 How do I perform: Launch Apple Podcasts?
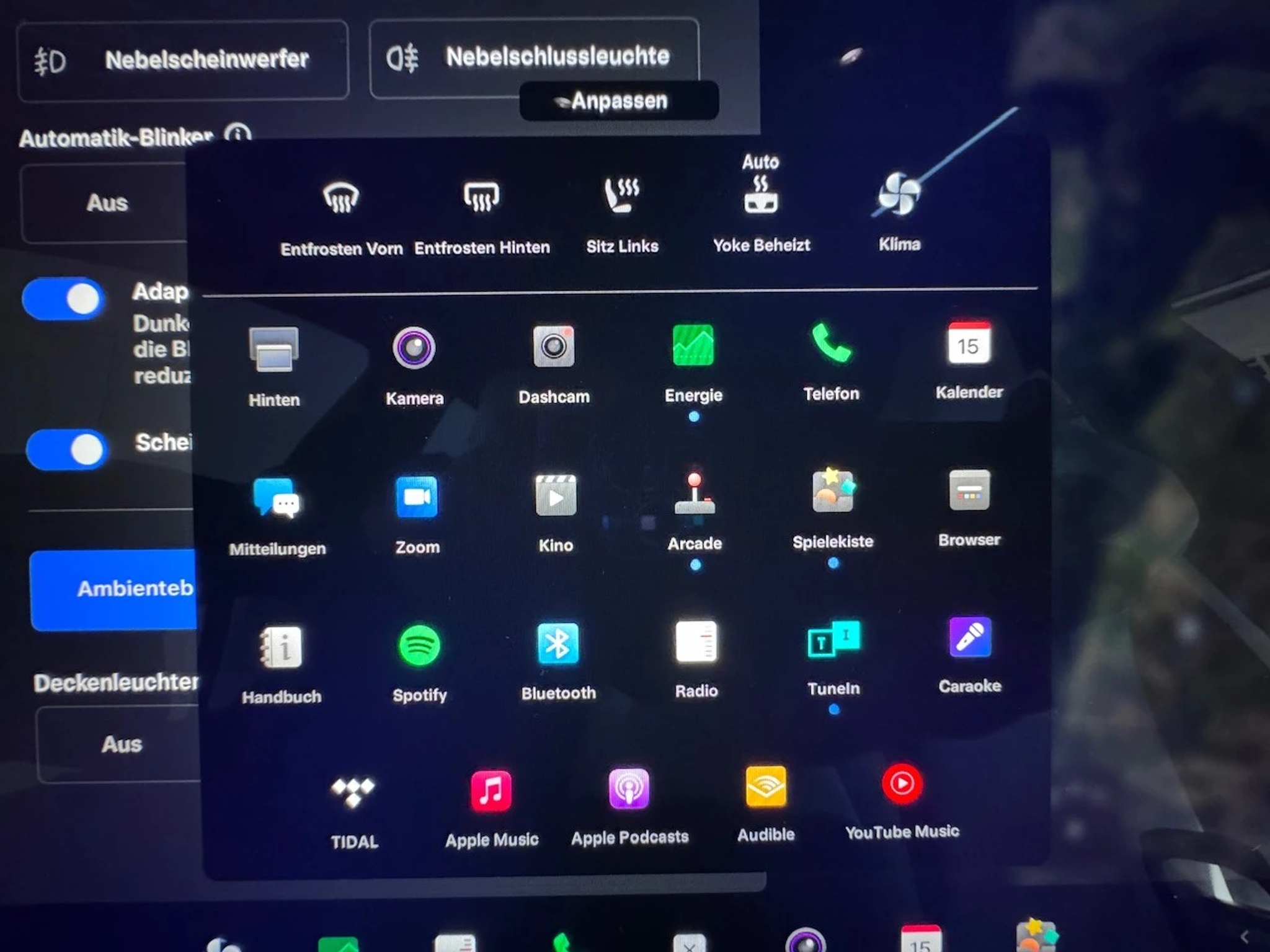pos(629,792)
